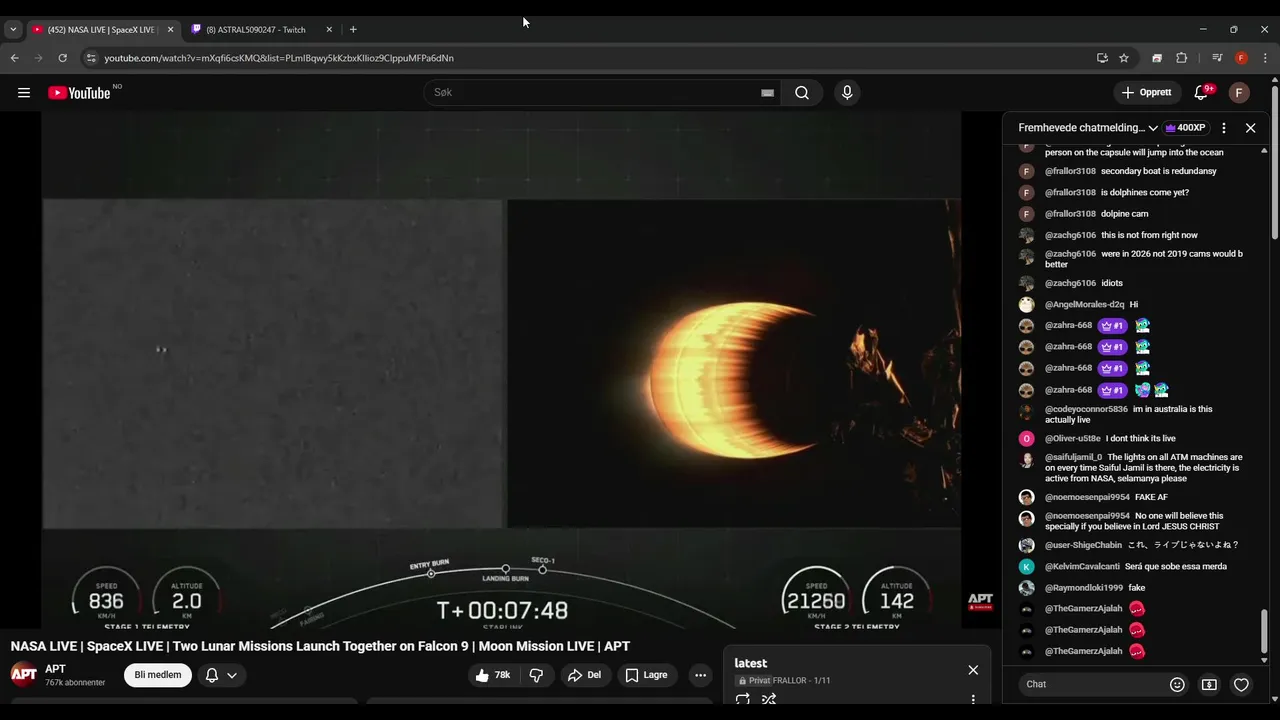Open the YouTube account avatar menu
This screenshot has width=1280, height=720.
click(x=1239, y=93)
